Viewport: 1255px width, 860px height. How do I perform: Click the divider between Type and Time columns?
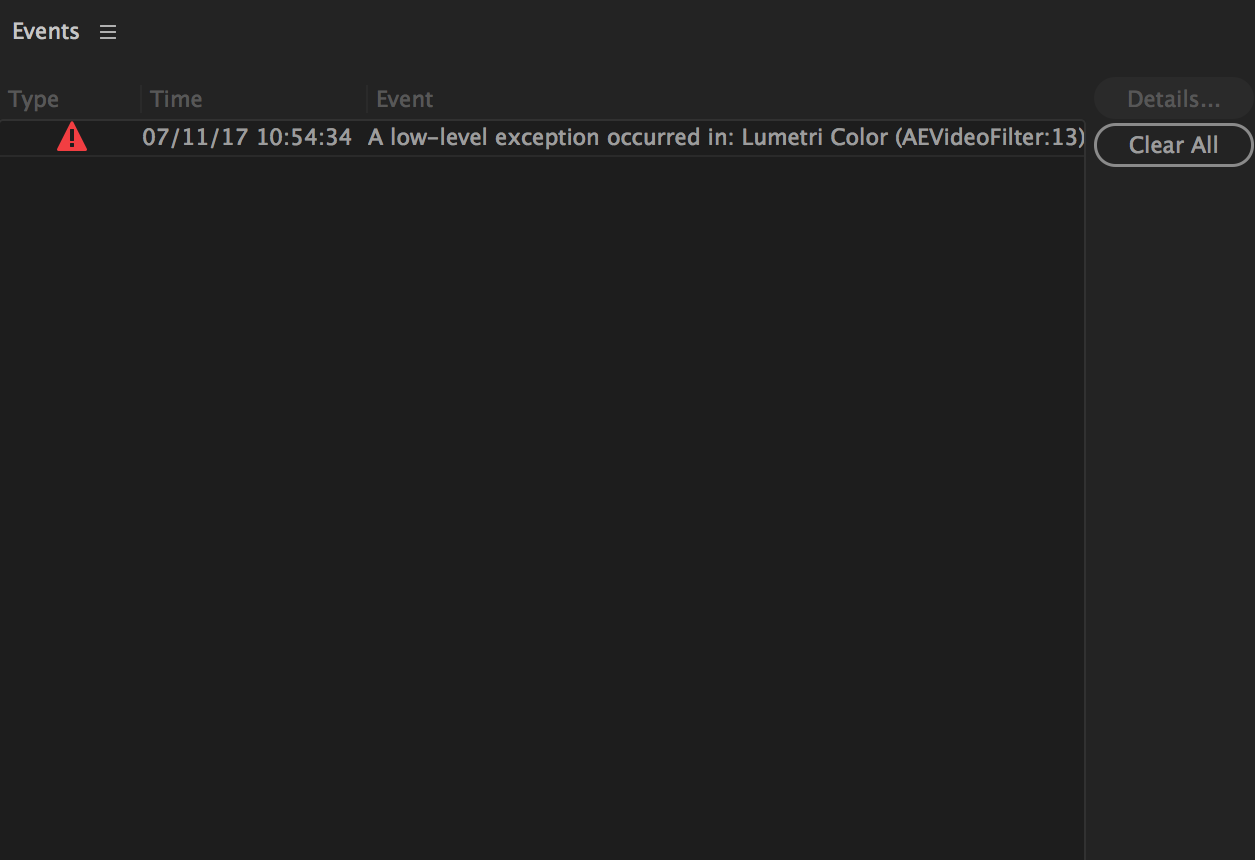point(141,99)
